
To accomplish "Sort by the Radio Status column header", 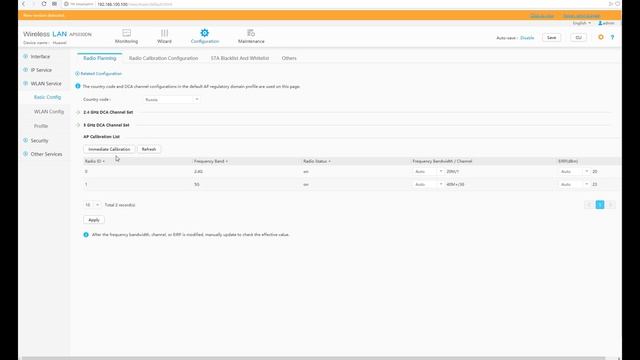I will pos(317,161).
